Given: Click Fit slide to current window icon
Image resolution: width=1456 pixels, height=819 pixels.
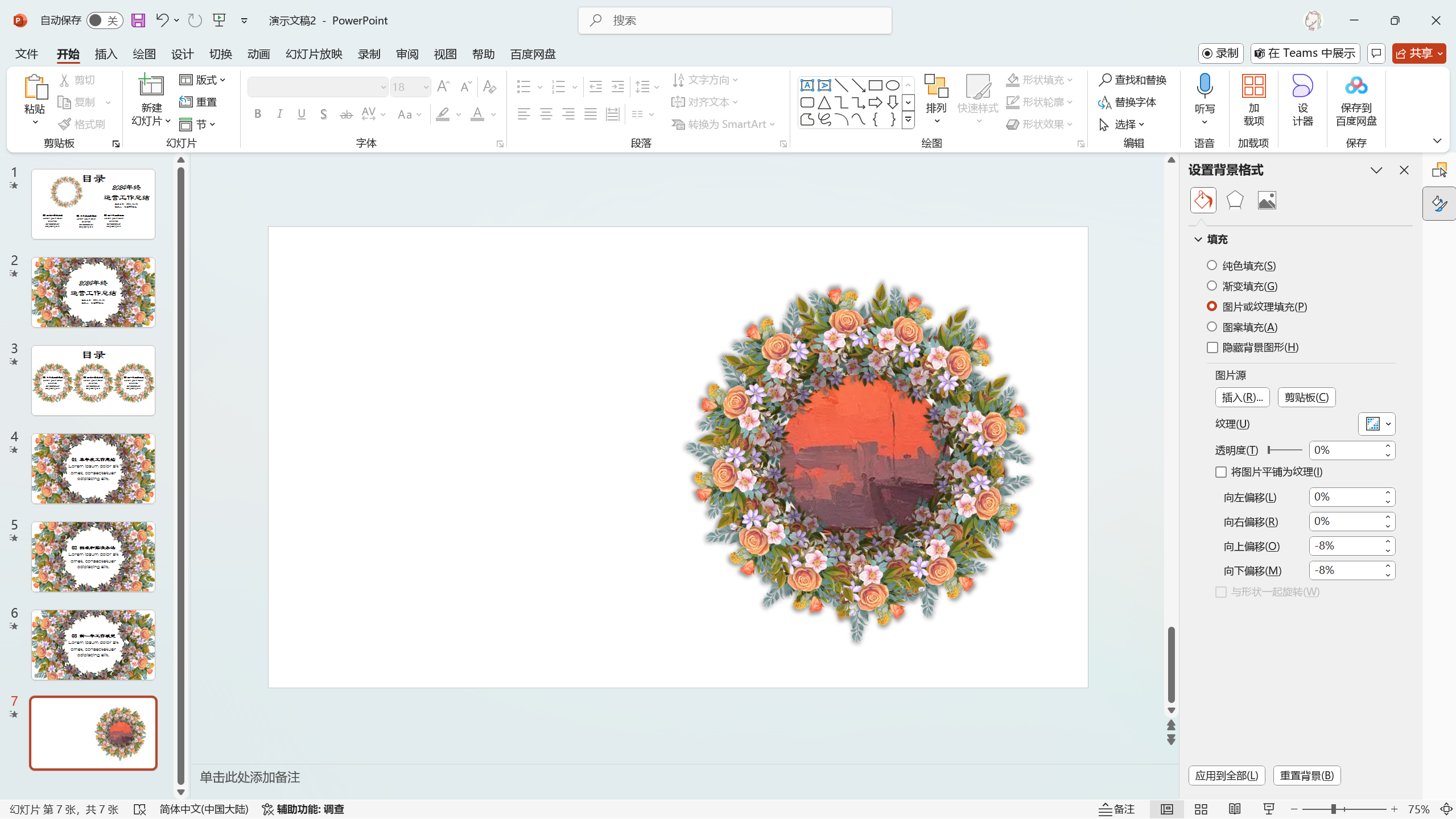Looking at the screenshot, I should pyautogui.click(x=1446, y=809).
